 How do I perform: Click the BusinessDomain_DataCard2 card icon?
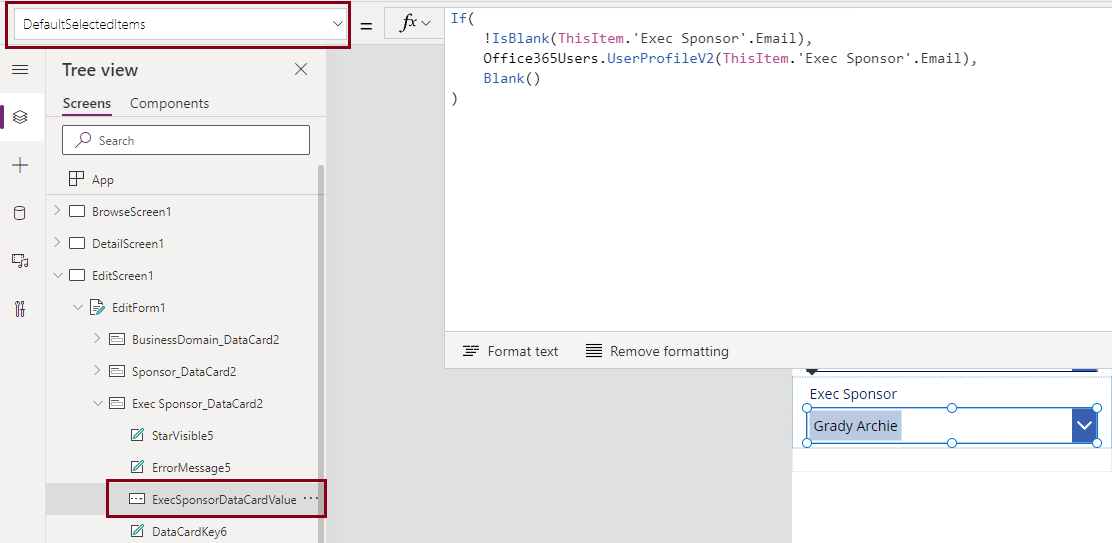pos(117,340)
